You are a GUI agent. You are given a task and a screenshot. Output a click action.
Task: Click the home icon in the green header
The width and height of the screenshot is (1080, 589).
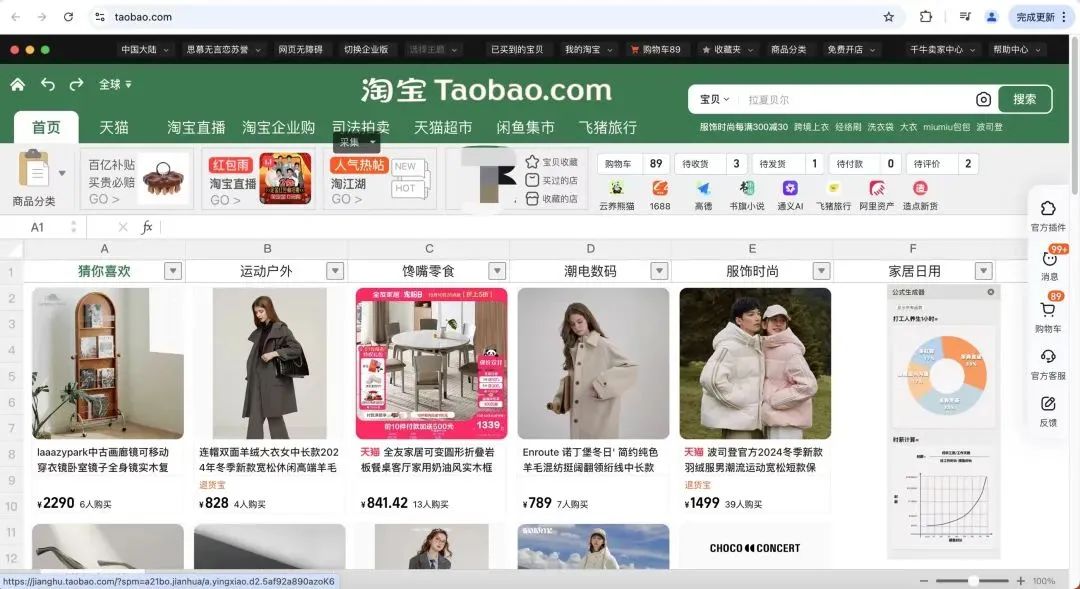coord(18,84)
